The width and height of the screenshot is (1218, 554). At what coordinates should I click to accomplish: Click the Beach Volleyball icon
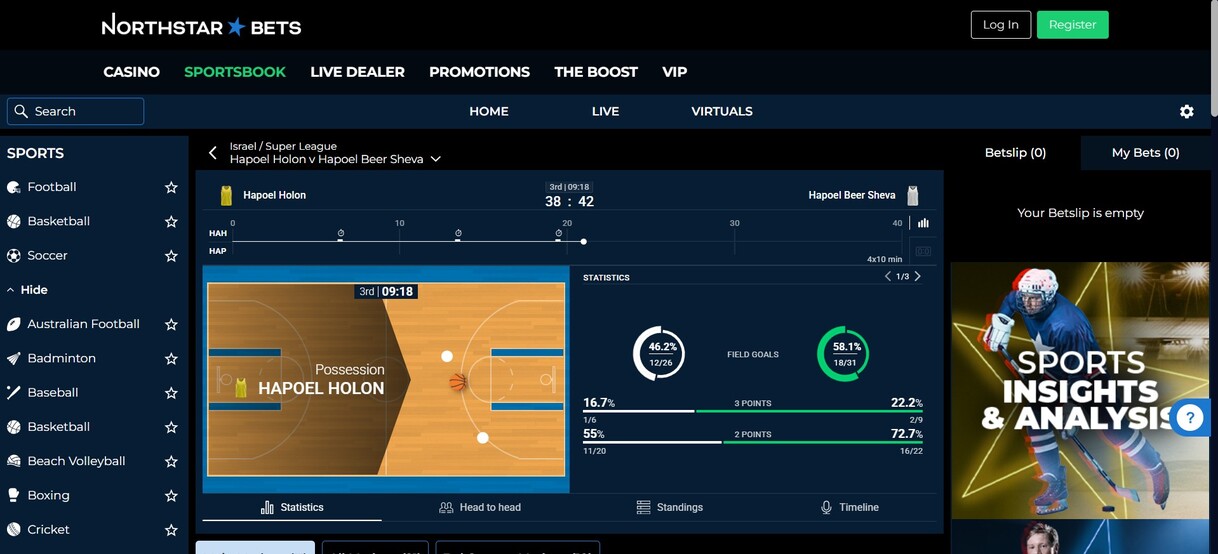pos(14,461)
